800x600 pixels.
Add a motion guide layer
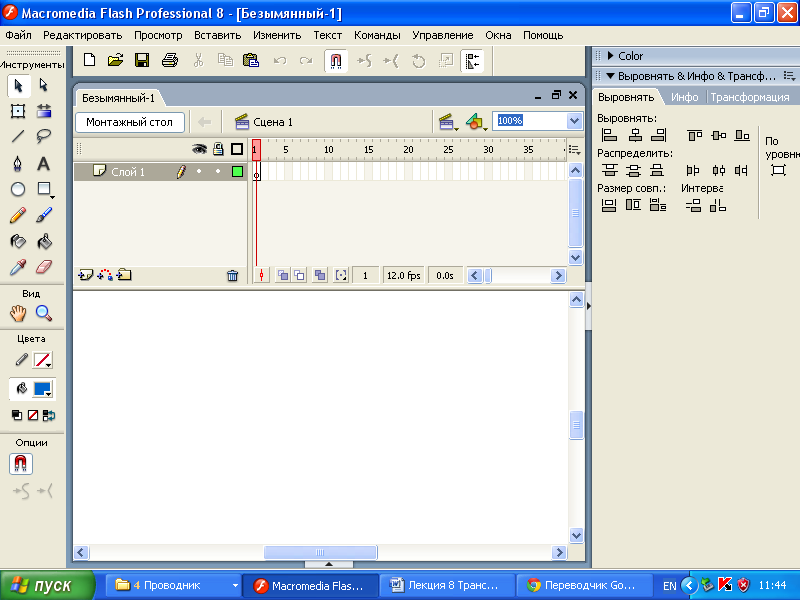pyautogui.click(x=105, y=276)
